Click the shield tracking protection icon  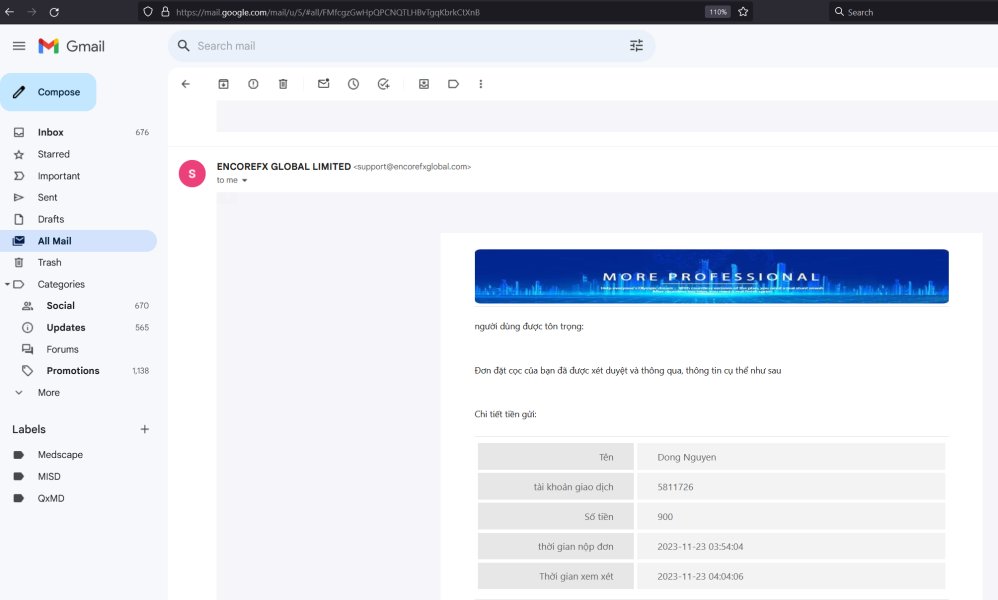[148, 11]
